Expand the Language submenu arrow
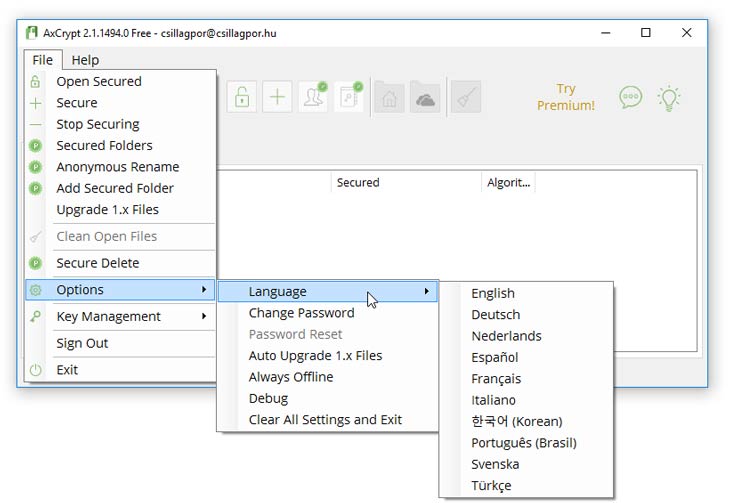The image size is (730, 503). pos(426,291)
